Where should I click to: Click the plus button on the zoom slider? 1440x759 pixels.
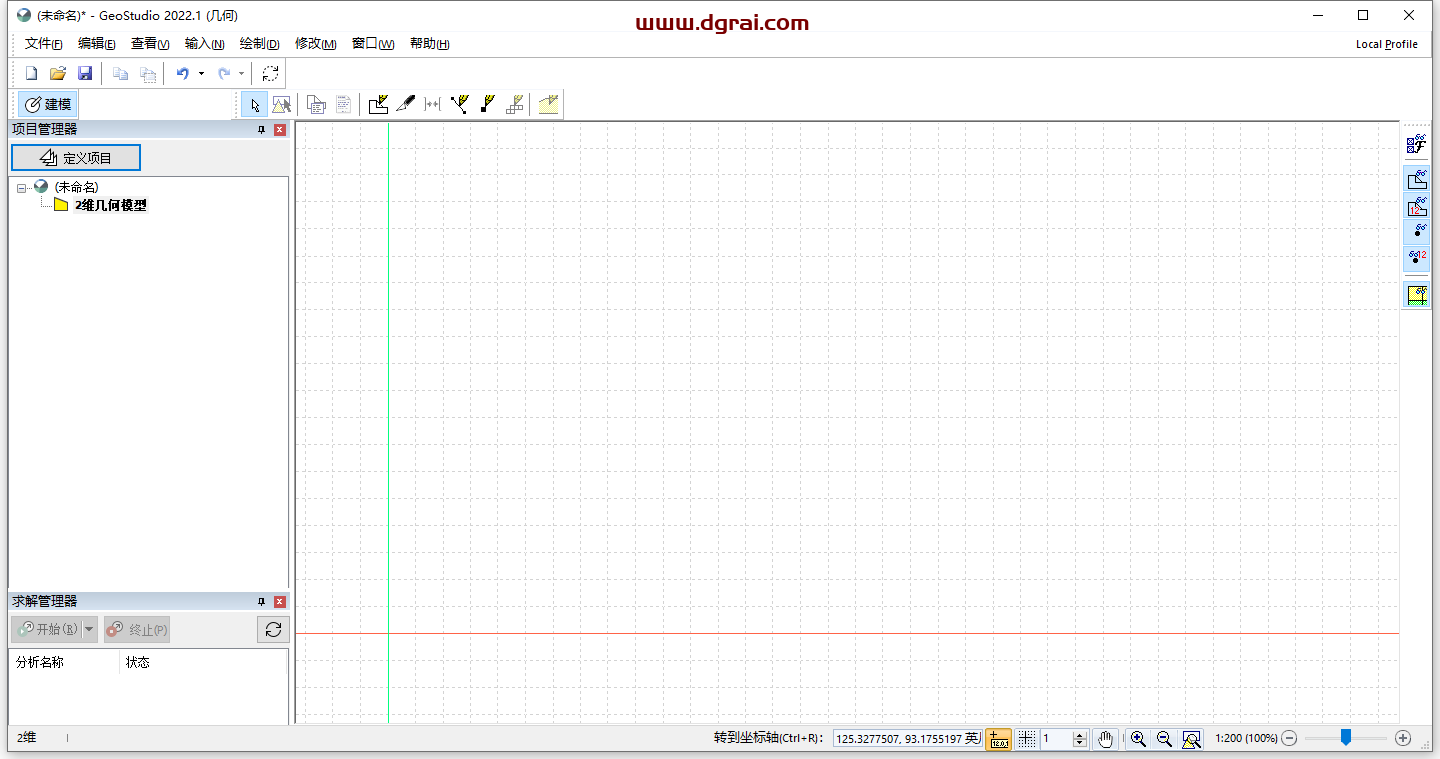(x=1403, y=738)
